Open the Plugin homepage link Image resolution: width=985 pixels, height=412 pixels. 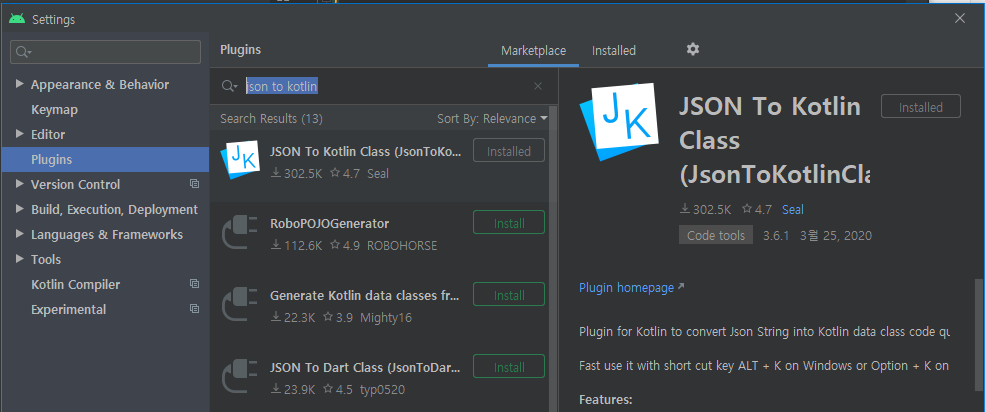pyautogui.click(x=631, y=288)
